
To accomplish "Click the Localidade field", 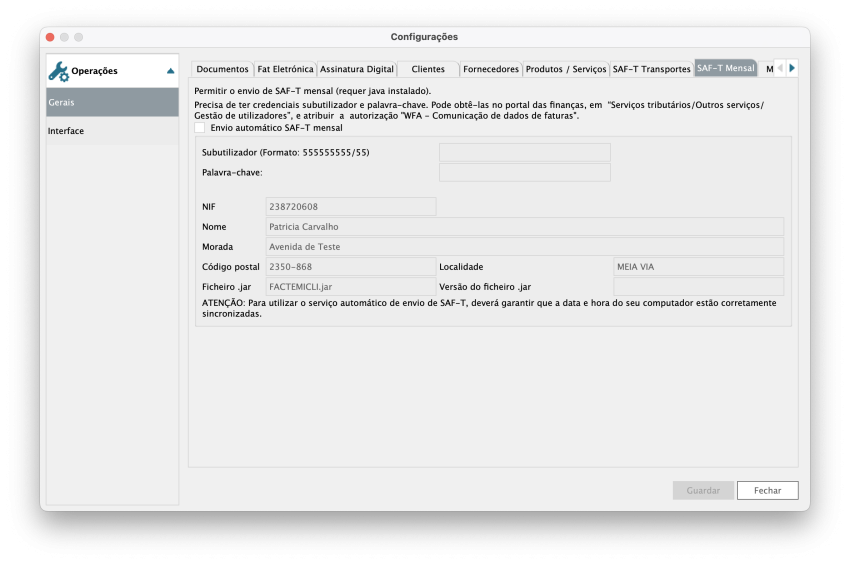I will (x=697, y=267).
